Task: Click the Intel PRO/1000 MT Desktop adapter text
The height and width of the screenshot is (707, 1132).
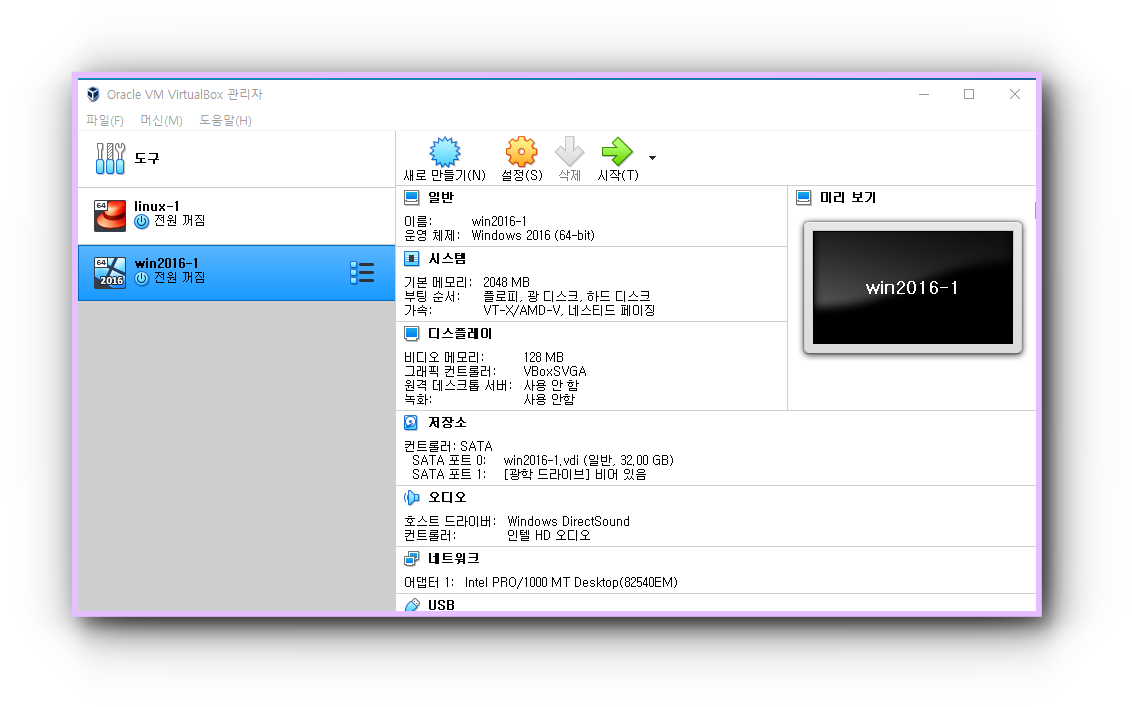Action: pos(571,583)
